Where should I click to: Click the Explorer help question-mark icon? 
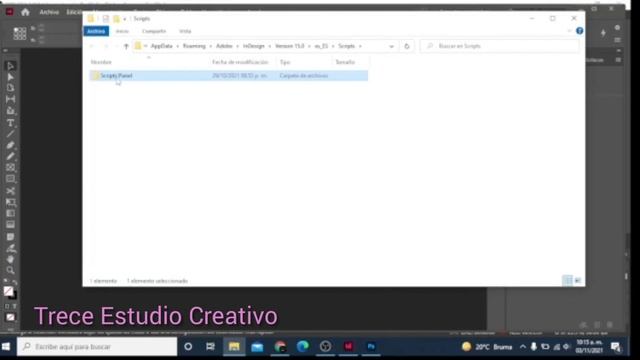click(579, 31)
